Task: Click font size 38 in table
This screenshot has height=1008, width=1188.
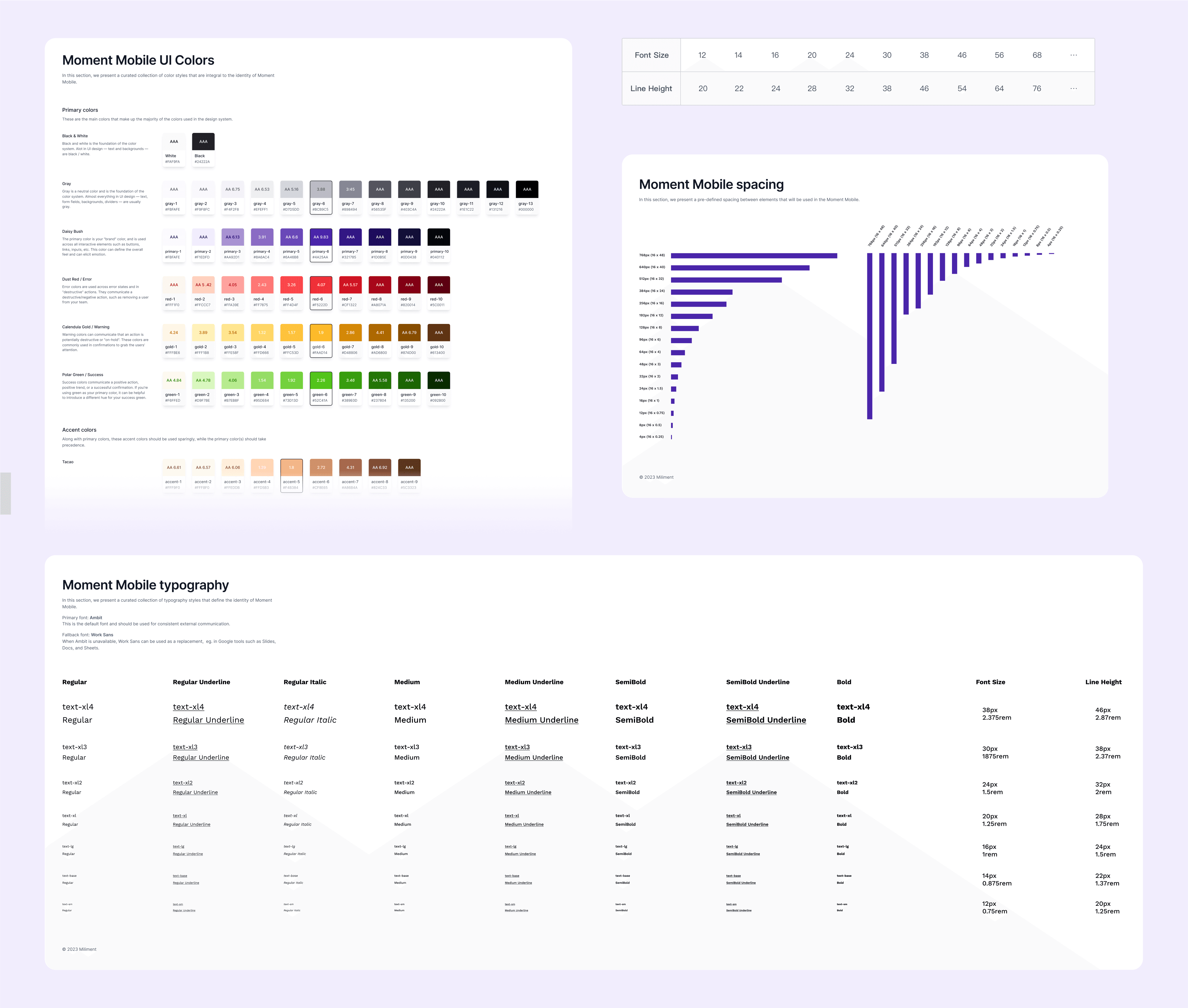Action: pos(924,55)
